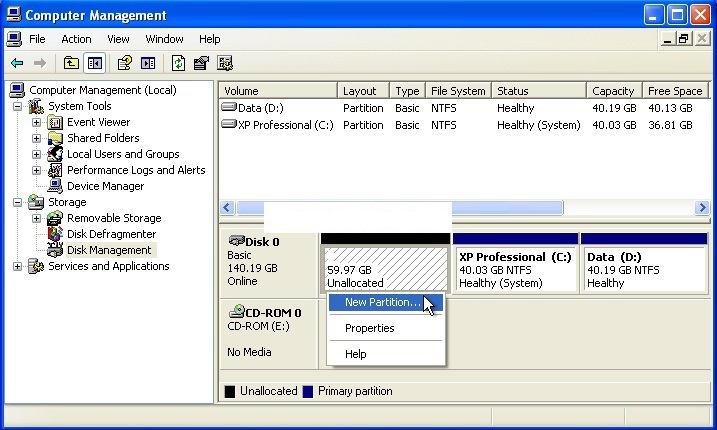Collapse the Storage tree node
717x430 pixels.
point(18,202)
